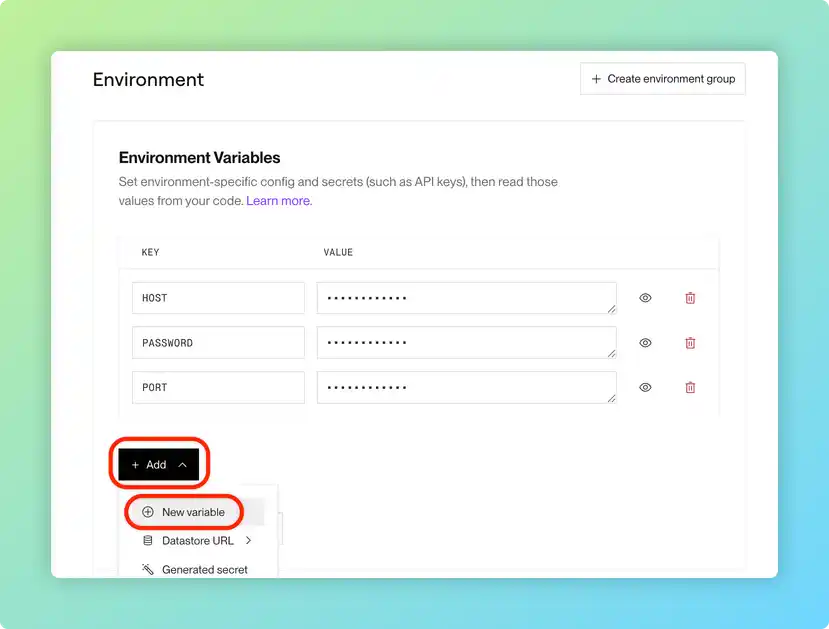Open the Learn more link
829x629 pixels.
(x=278, y=201)
